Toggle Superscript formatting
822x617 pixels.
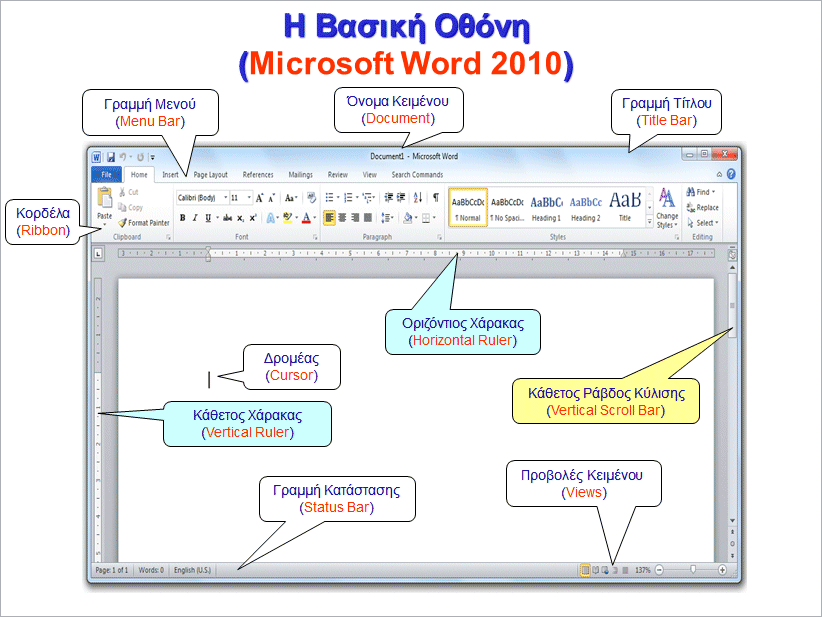[x=253, y=218]
